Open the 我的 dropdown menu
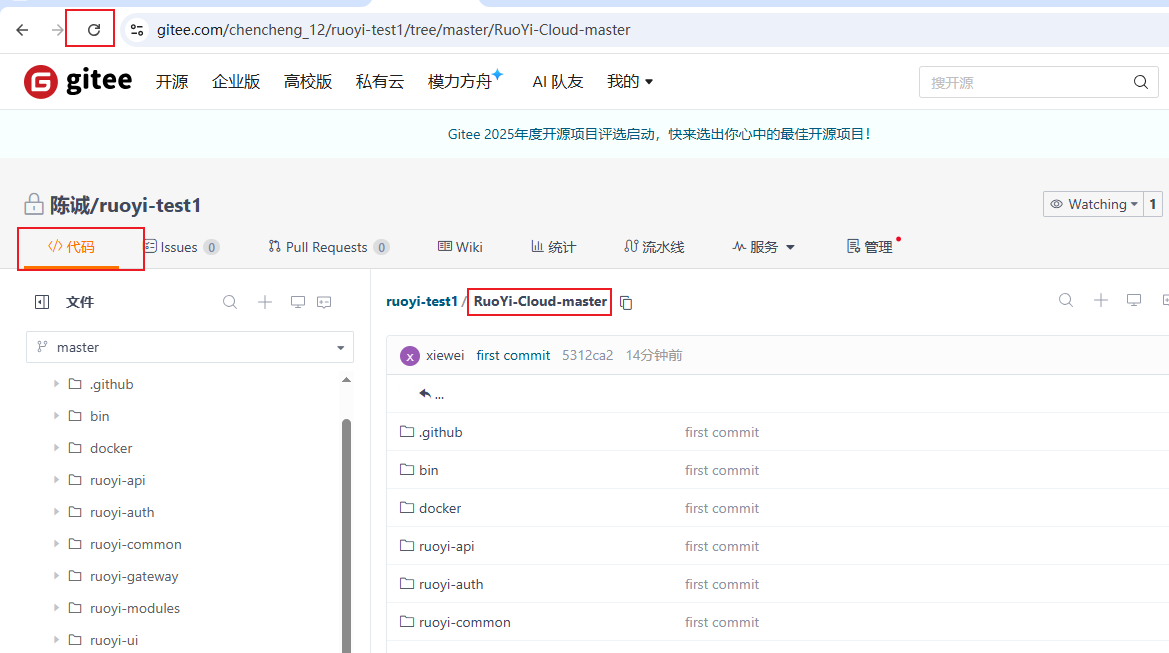 630,81
